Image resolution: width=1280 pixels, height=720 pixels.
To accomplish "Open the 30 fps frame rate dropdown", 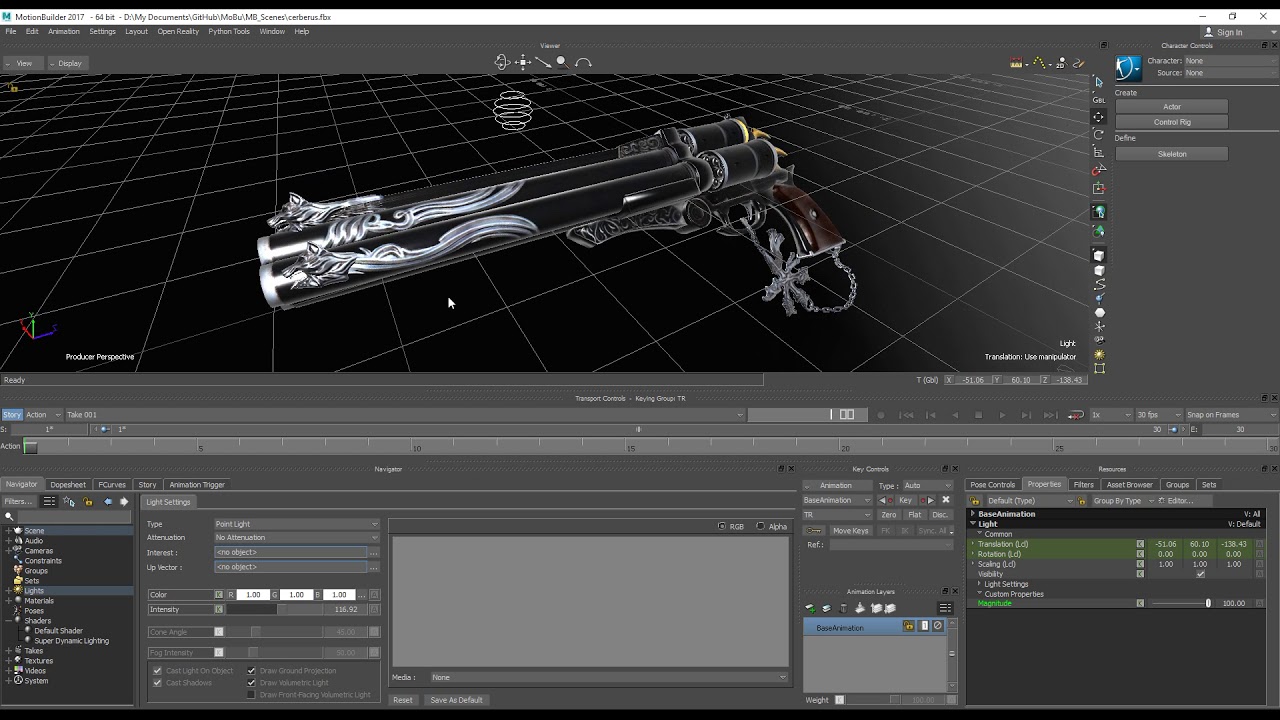I will click(x=1158, y=415).
